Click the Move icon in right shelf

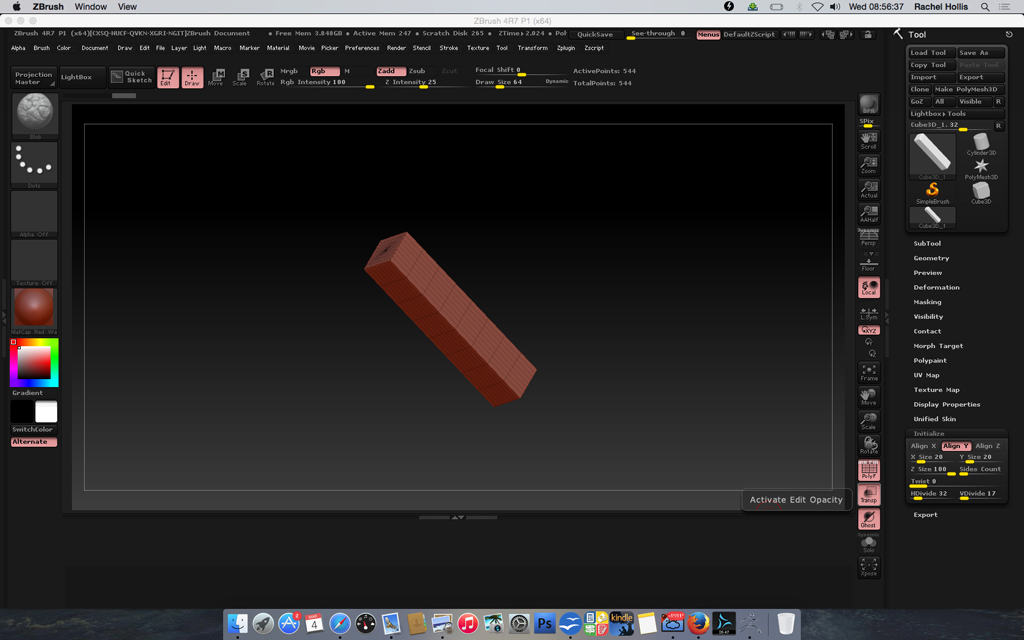(x=869, y=396)
